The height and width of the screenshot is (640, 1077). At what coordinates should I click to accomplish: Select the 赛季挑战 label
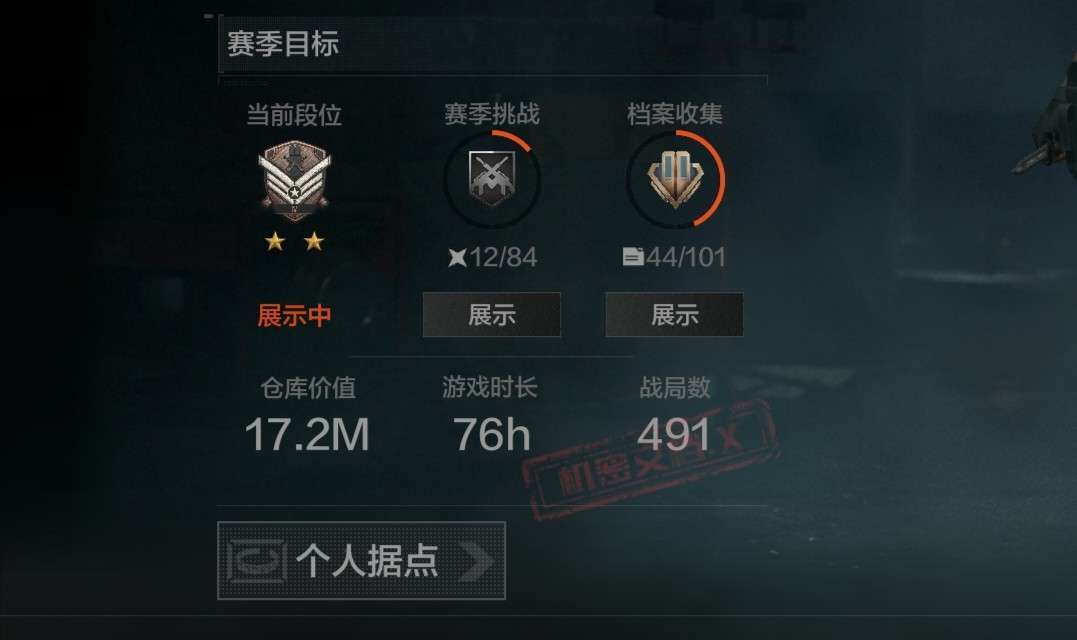coord(492,114)
